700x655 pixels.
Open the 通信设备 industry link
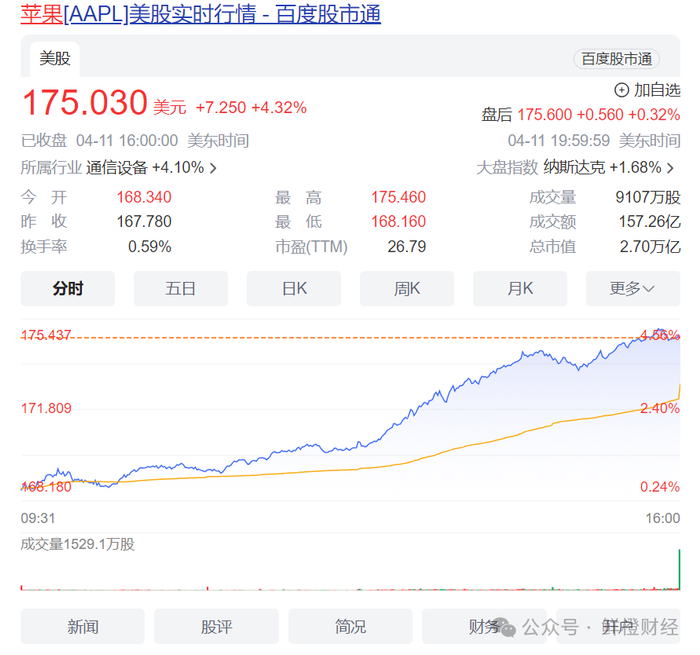(x=117, y=168)
